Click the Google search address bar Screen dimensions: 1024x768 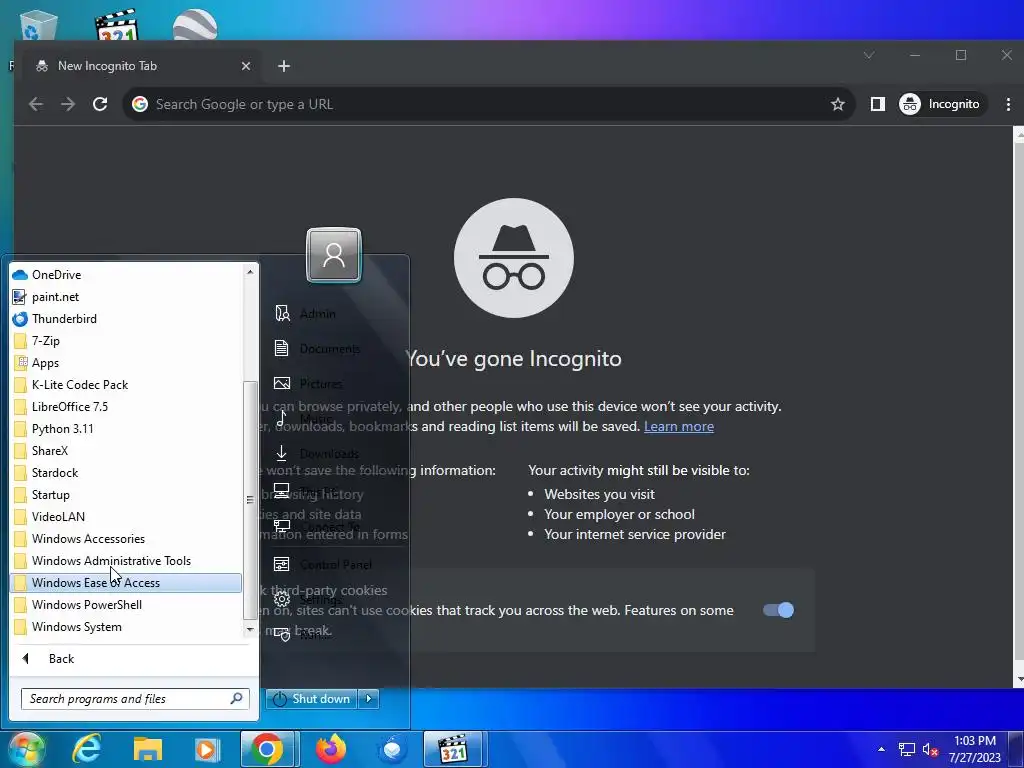coord(488,104)
